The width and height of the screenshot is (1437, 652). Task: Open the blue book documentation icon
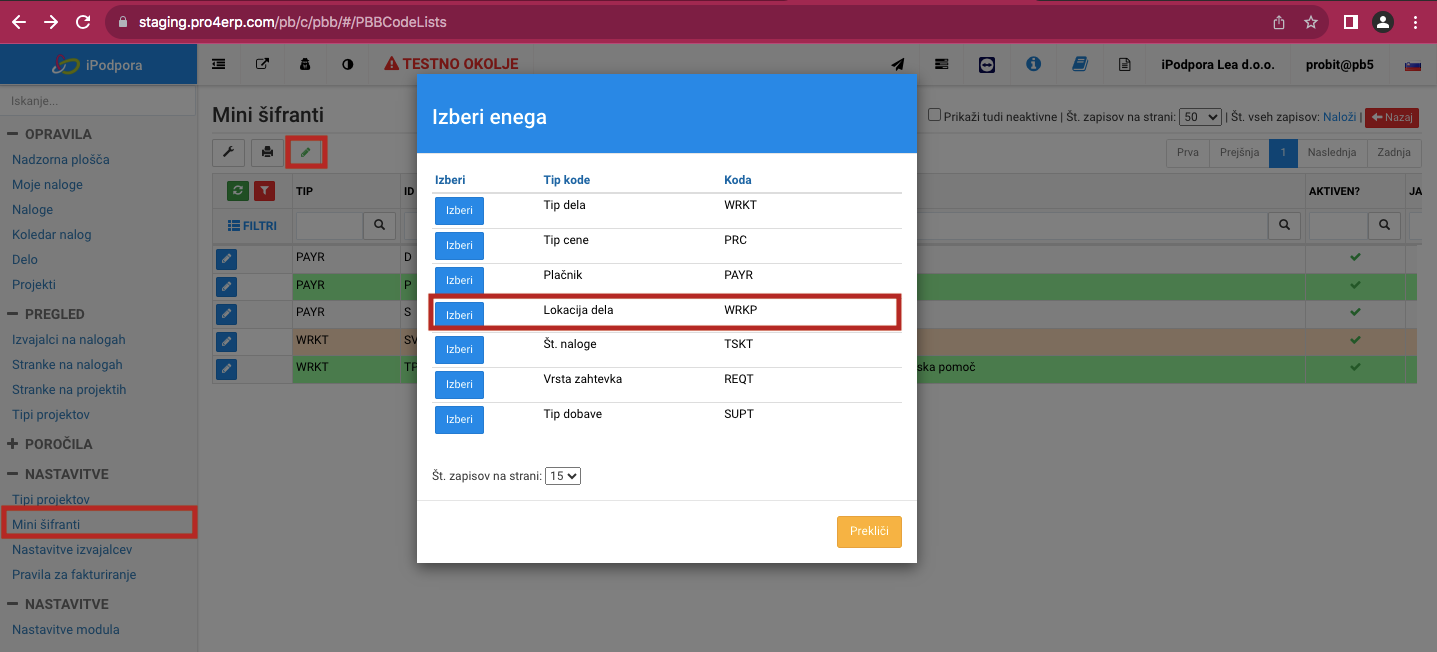(1080, 64)
